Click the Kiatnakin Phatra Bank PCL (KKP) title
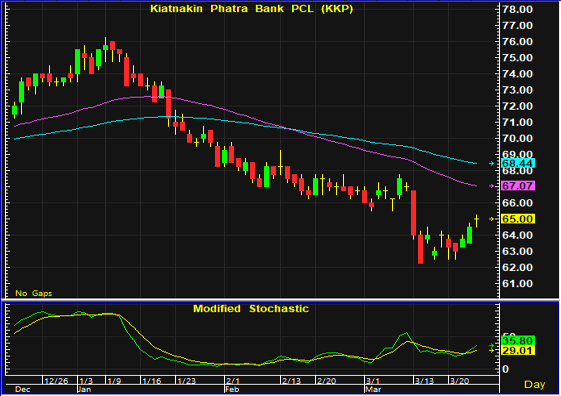 click(252, 9)
